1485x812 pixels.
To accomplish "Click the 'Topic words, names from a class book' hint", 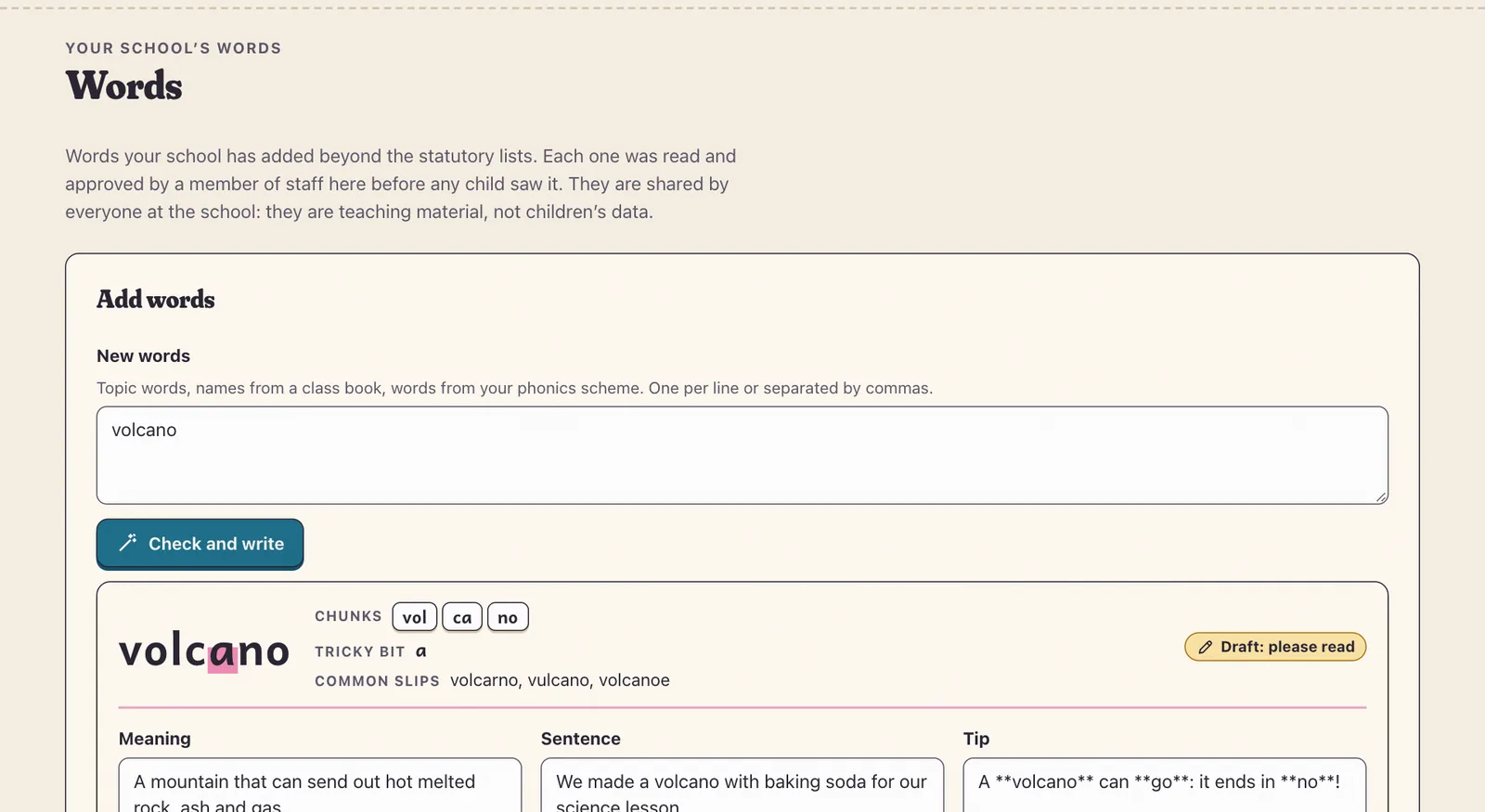I will (x=515, y=388).
